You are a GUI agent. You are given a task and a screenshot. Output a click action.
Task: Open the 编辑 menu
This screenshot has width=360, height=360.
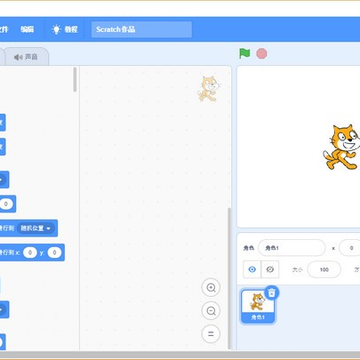point(27,29)
